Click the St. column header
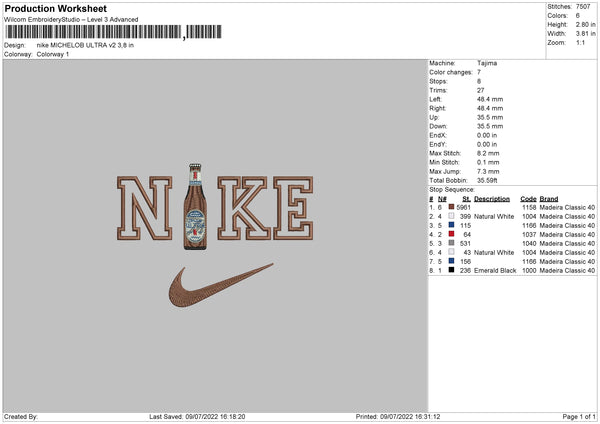 click(x=466, y=199)
